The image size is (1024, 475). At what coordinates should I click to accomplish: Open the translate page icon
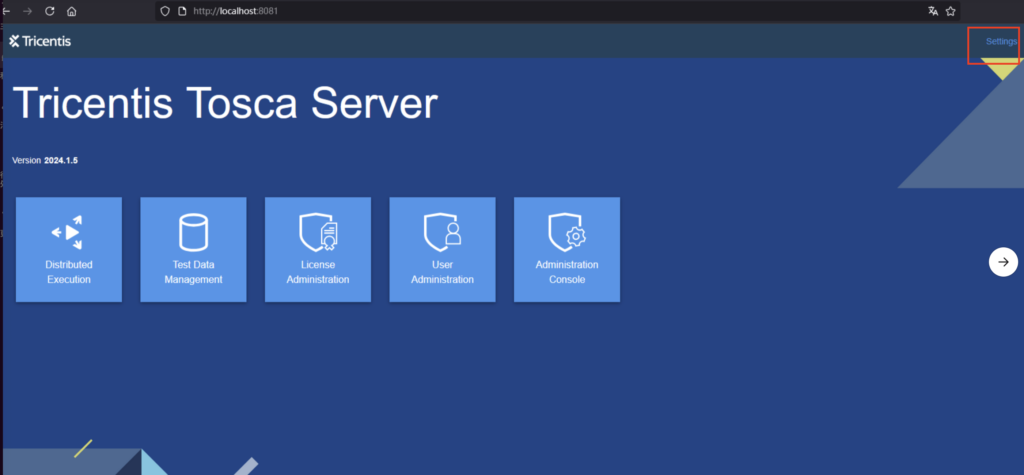click(933, 11)
